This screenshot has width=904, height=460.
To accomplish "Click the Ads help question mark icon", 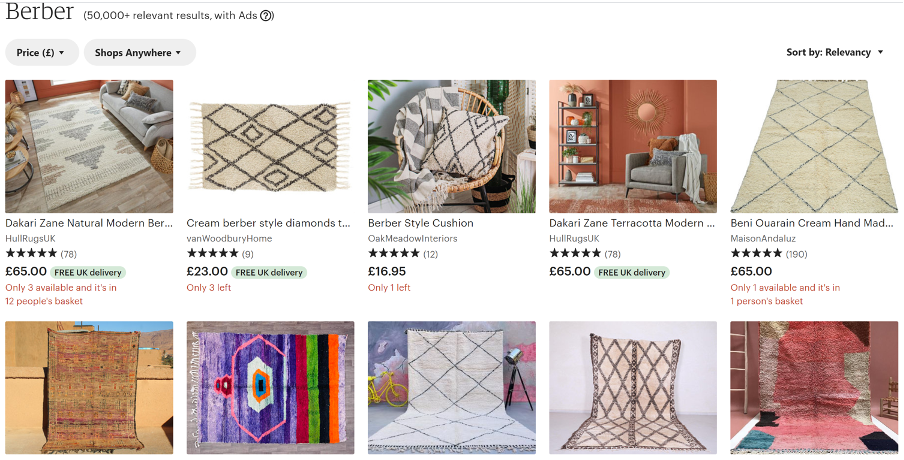I will point(267,16).
